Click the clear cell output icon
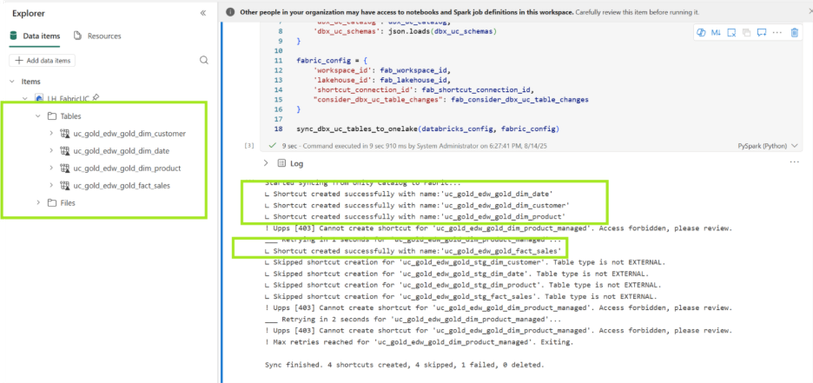The height and width of the screenshot is (383, 813). tap(732, 33)
